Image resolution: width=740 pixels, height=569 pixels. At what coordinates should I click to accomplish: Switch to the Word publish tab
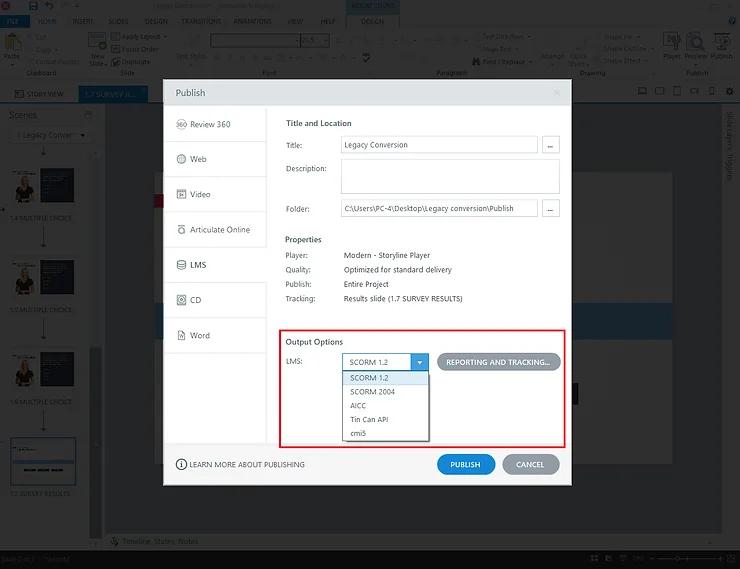215,335
